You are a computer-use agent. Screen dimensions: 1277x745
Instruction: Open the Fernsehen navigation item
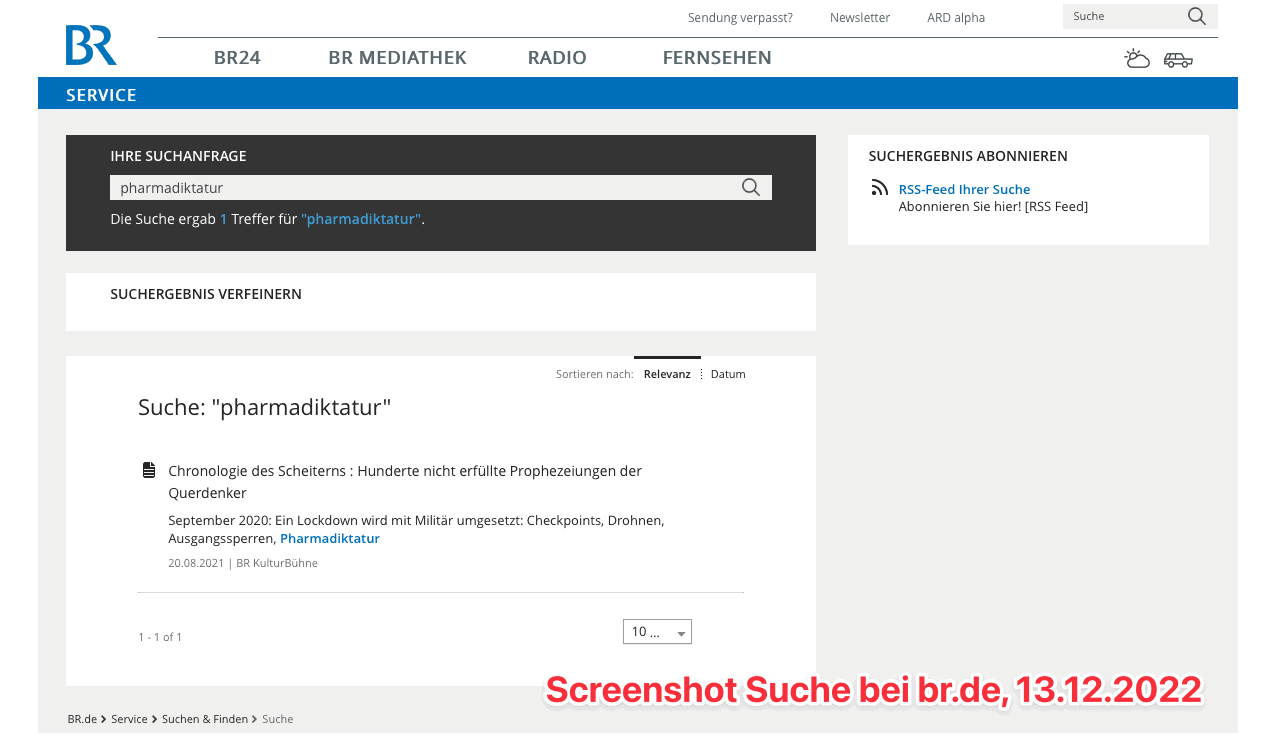tap(717, 58)
